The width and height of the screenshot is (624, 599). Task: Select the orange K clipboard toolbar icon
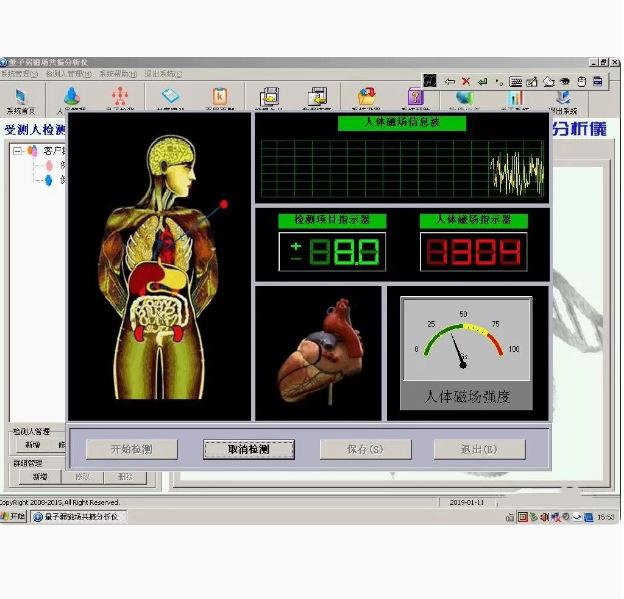click(220, 96)
